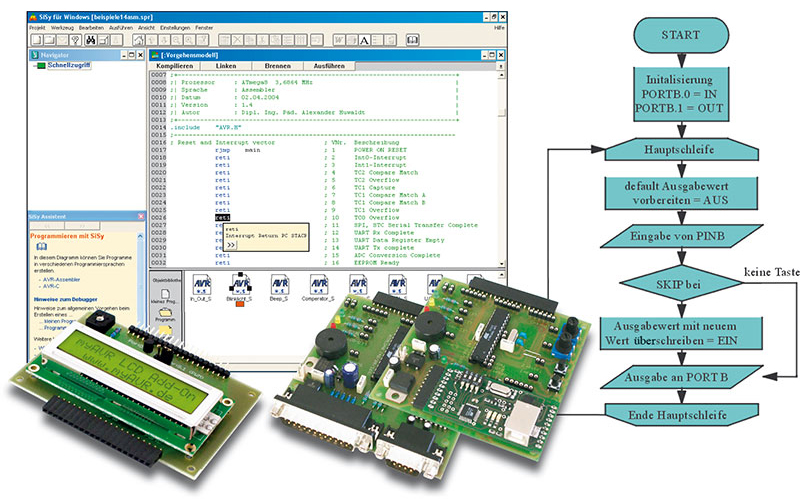This screenshot has height=501, width=800.
Task: Open the Bearbeiten menu
Action: [91, 28]
